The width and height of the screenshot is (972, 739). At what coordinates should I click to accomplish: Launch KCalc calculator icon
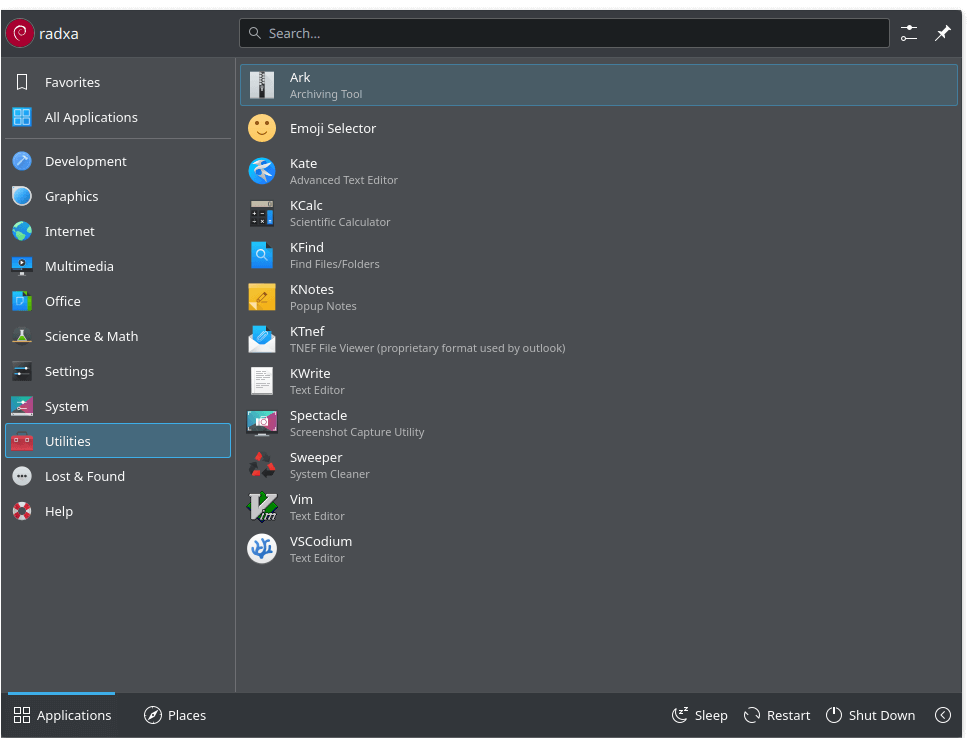tap(262, 213)
